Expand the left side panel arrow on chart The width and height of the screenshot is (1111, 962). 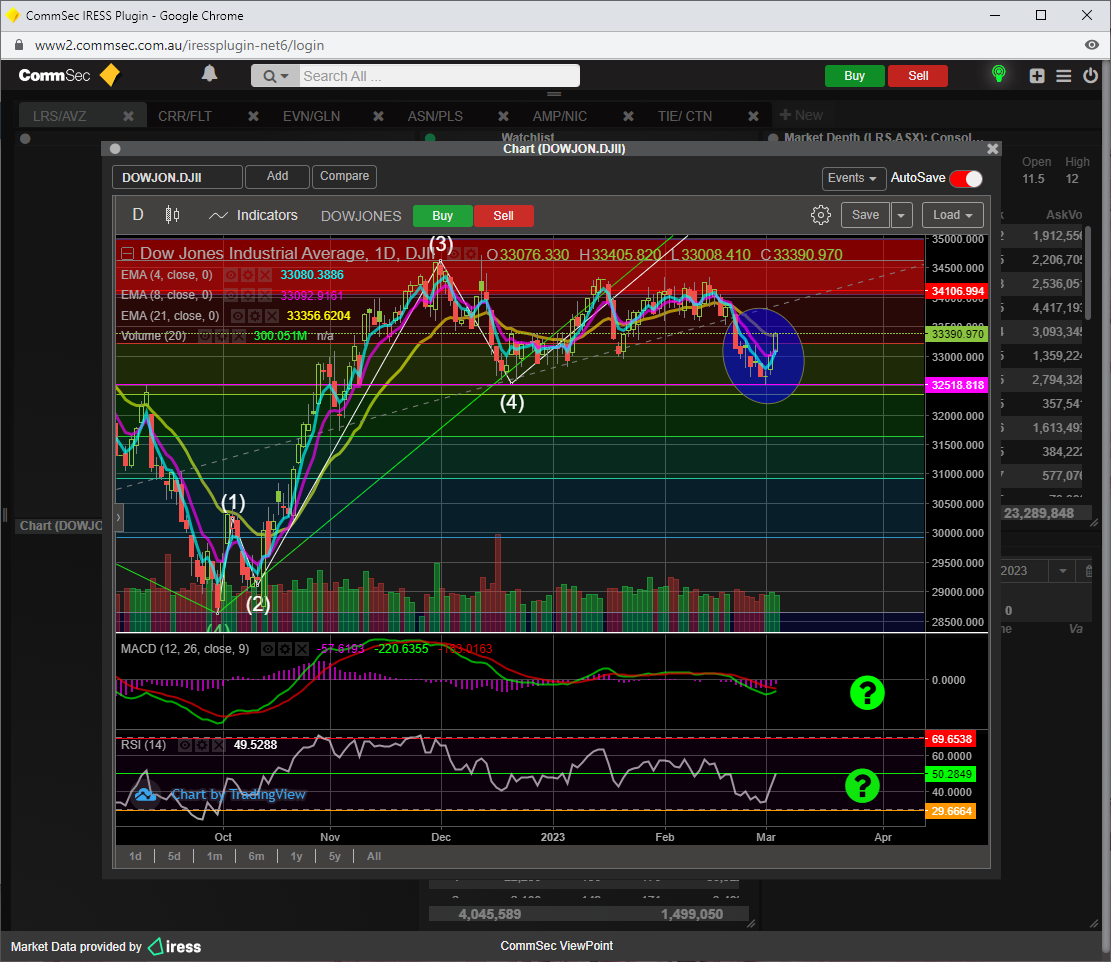pos(118,518)
